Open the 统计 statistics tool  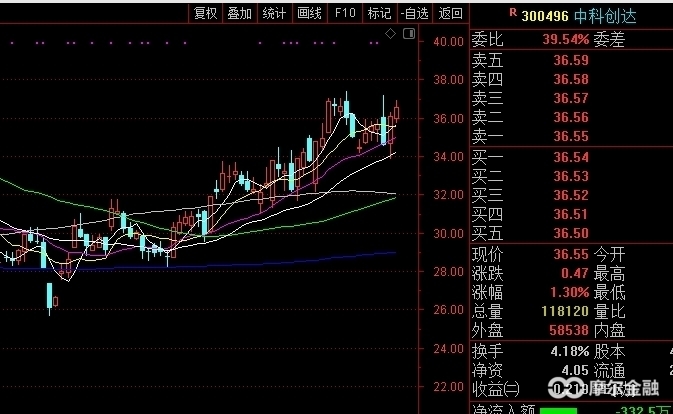click(x=274, y=13)
